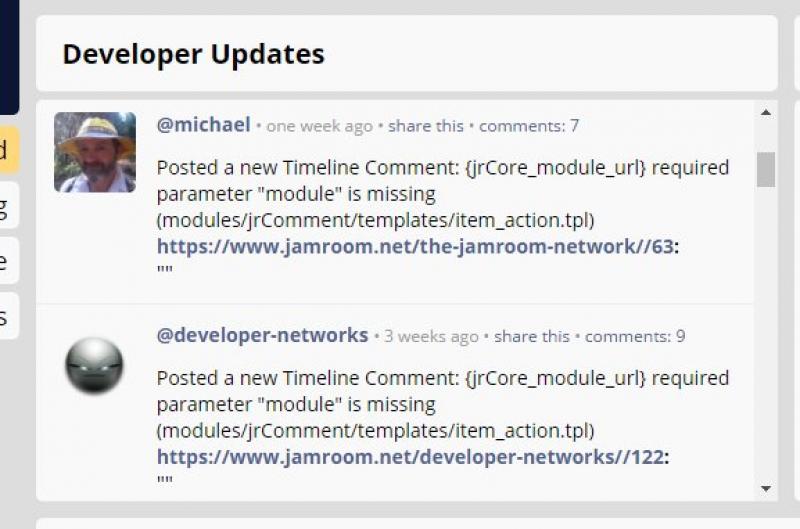Click the developer-networks round face avatar
This screenshot has width=800, height=529.
[94, 365]
